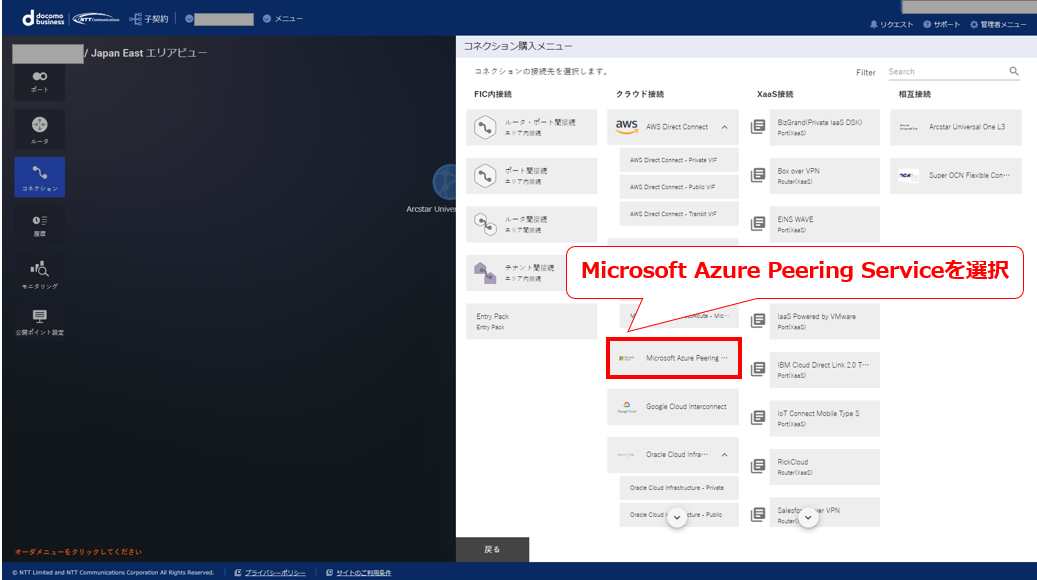Click the クラウド接続 column header
Viewport: 1037px width, 580px height.
(x=640, y=95)
